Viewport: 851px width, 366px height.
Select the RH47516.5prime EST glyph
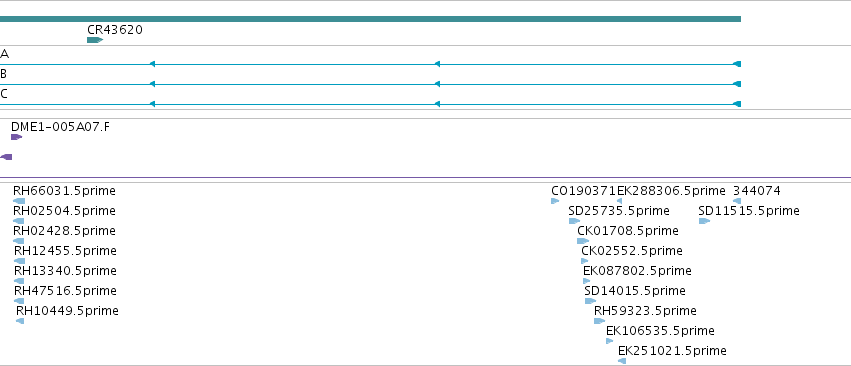[x=19, y=301]
